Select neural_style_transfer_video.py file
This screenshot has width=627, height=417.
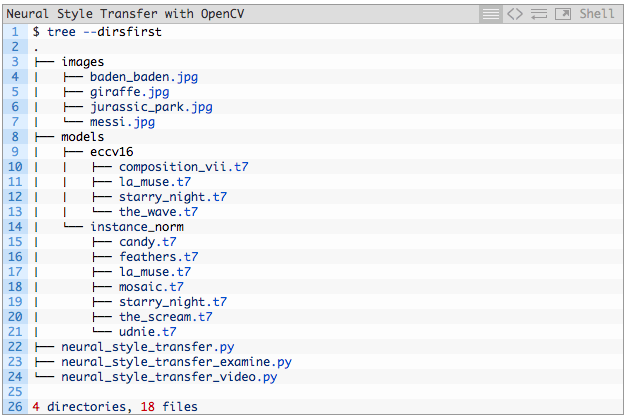pos(168,377)
